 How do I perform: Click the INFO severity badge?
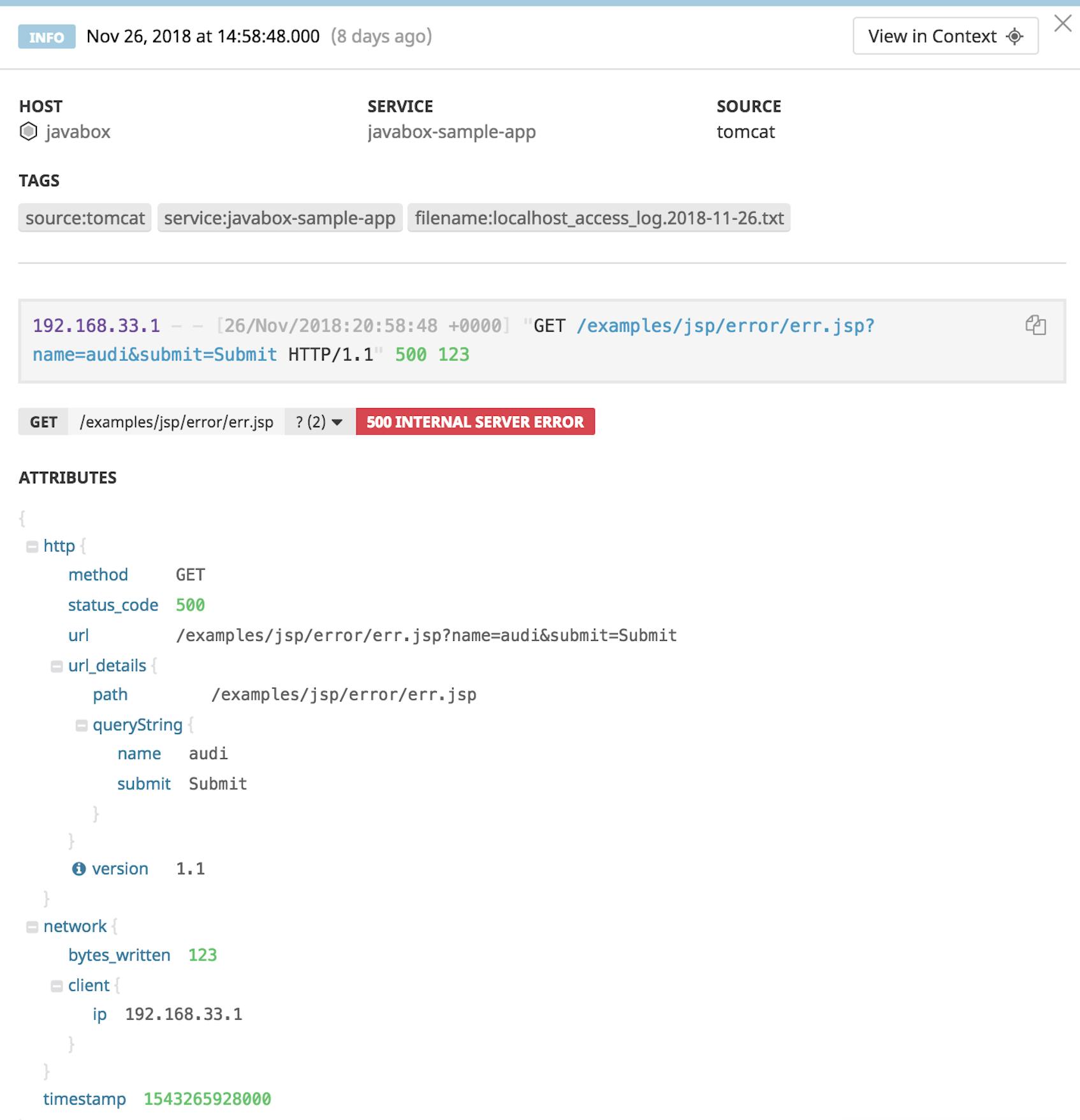pyautogui.click(x=45, y=37)
